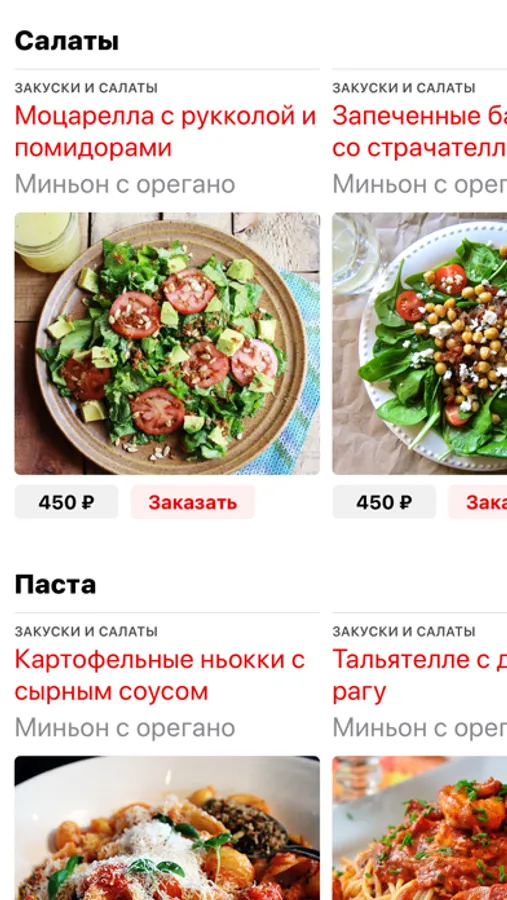Click Закуски и салаты label above Тальятелле
Image resolution: width=507 pixels, height=900 pixels.
[404, 631]
